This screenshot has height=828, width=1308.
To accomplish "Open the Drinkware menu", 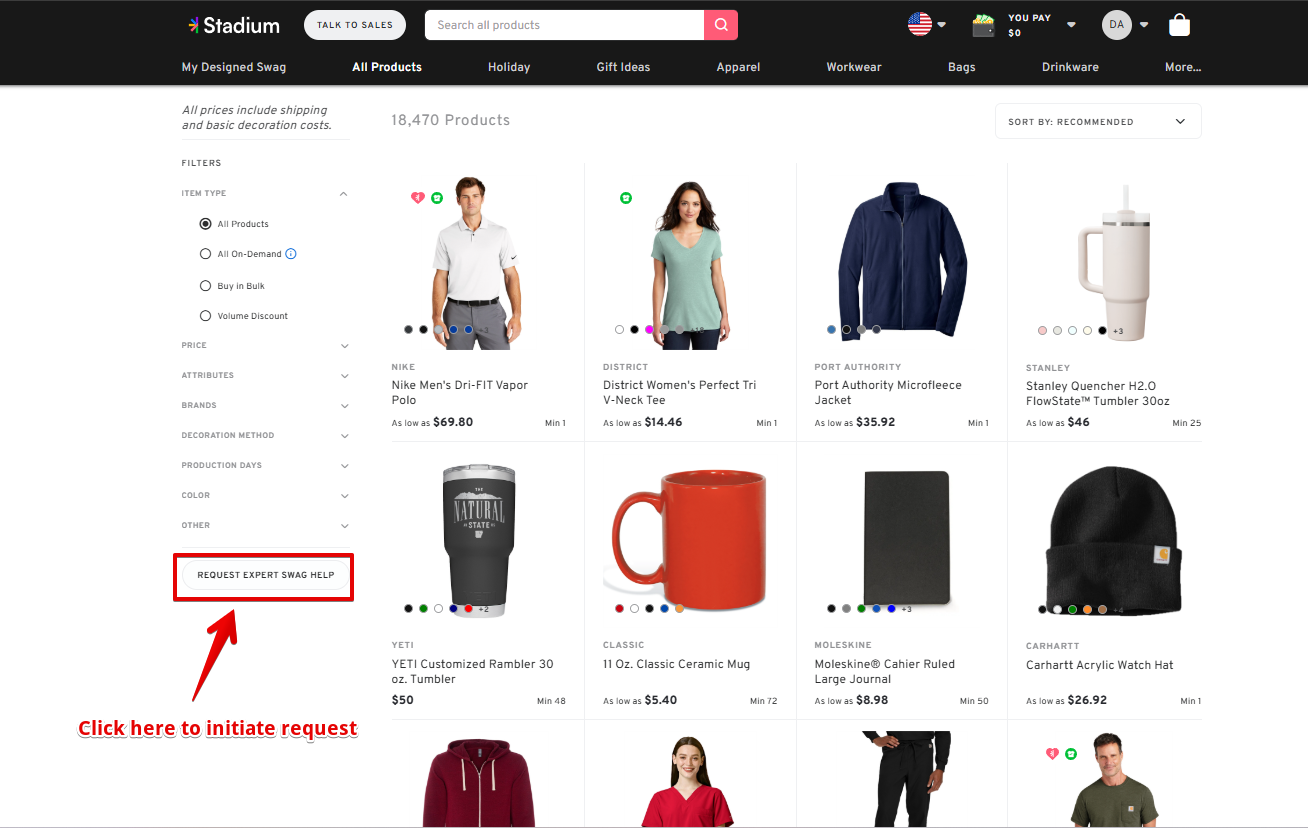I will point(1070,67).
